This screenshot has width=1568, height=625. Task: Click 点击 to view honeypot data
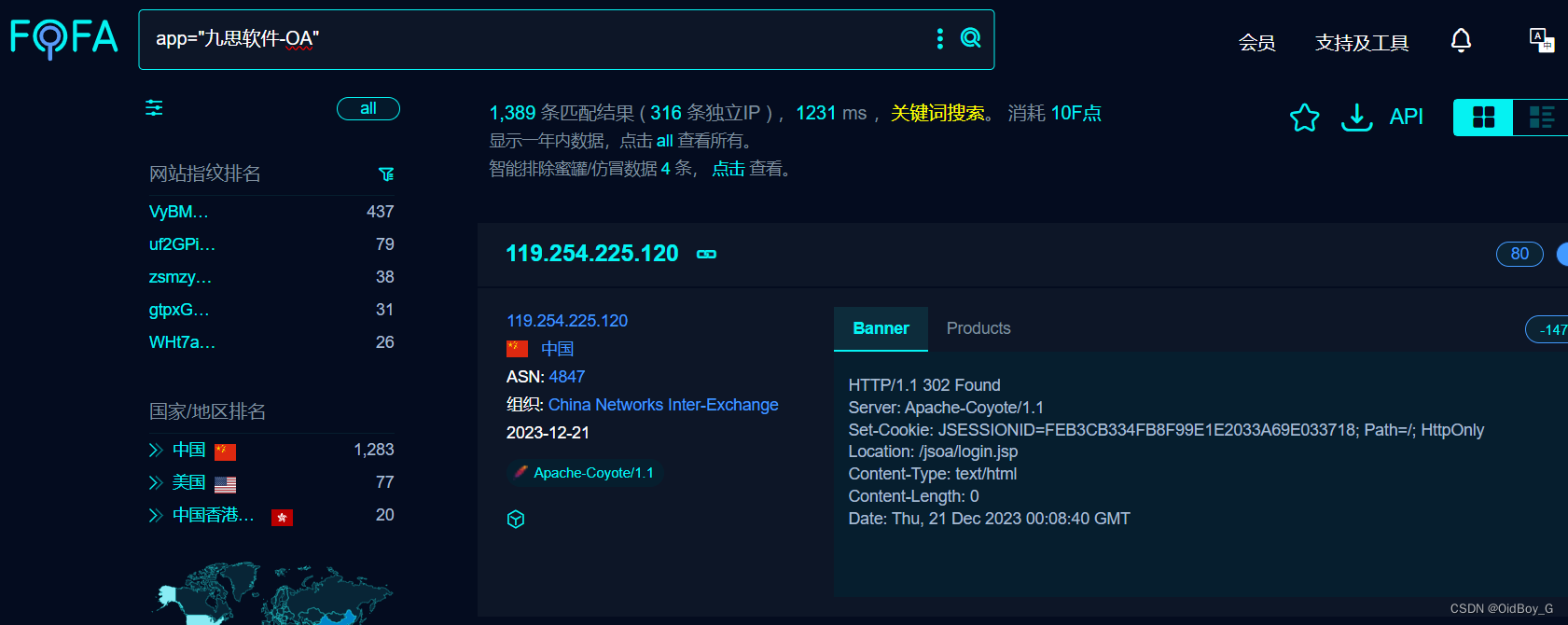coord(728,169)
